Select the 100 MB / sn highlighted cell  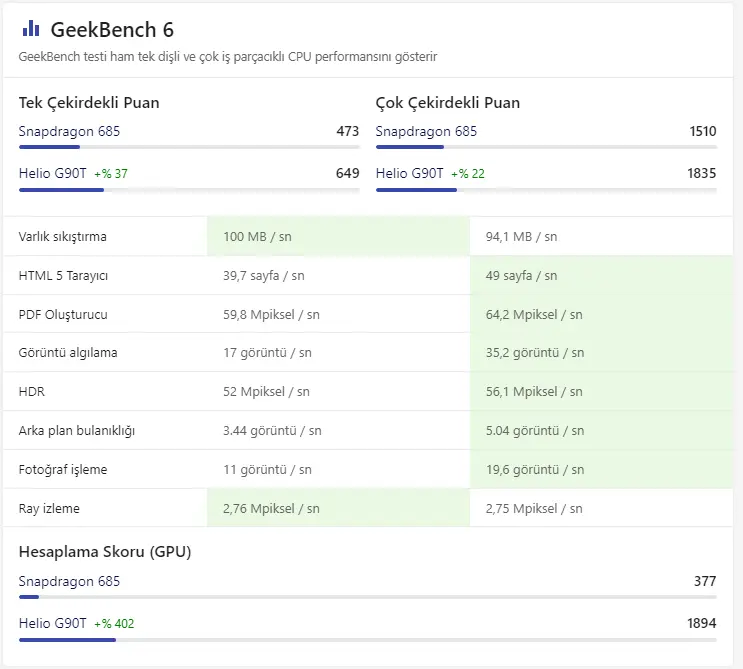tap(338, 236)
